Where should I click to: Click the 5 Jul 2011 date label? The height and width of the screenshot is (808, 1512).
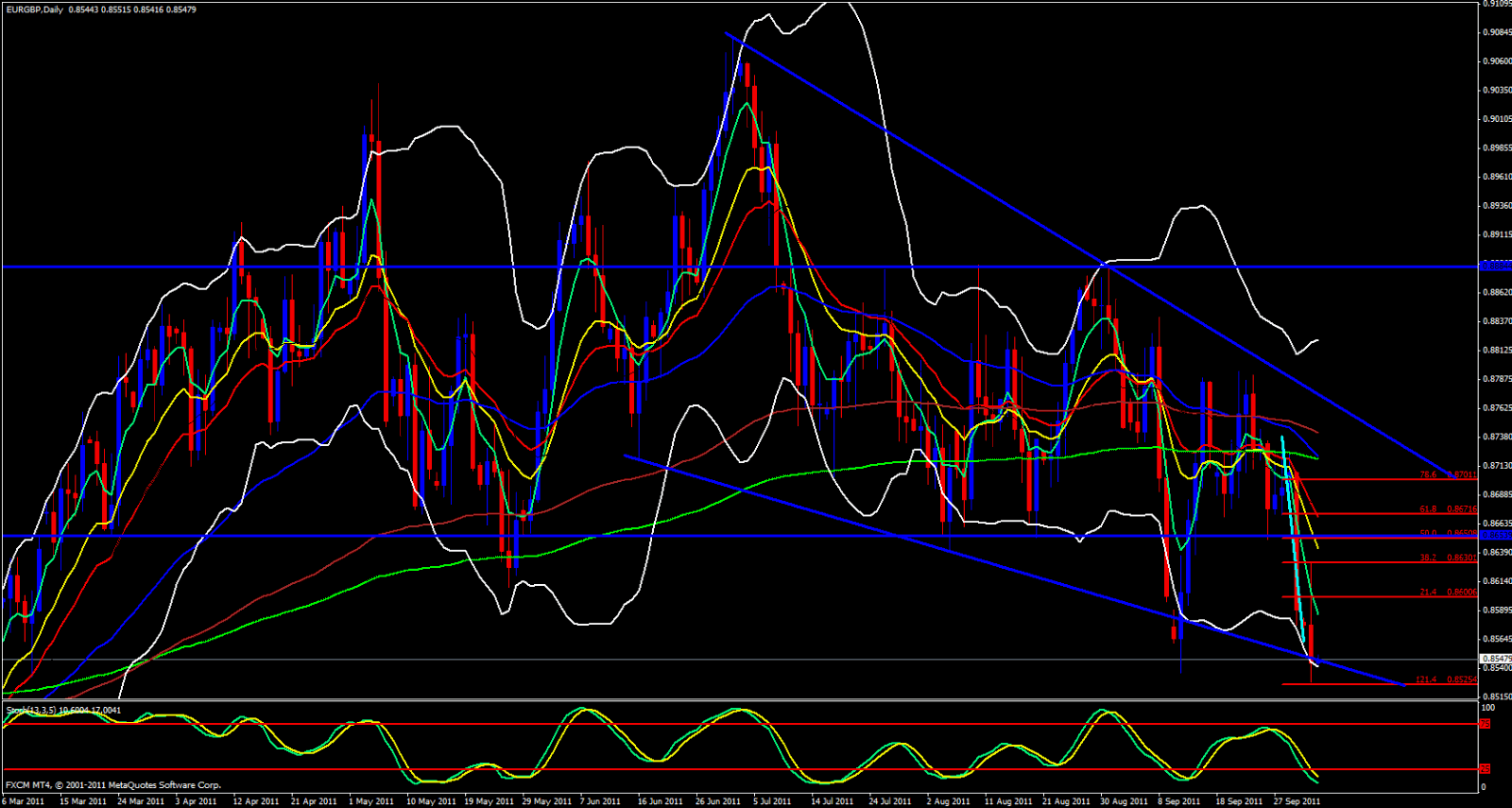pyautogui.click(x=772, y=801)
